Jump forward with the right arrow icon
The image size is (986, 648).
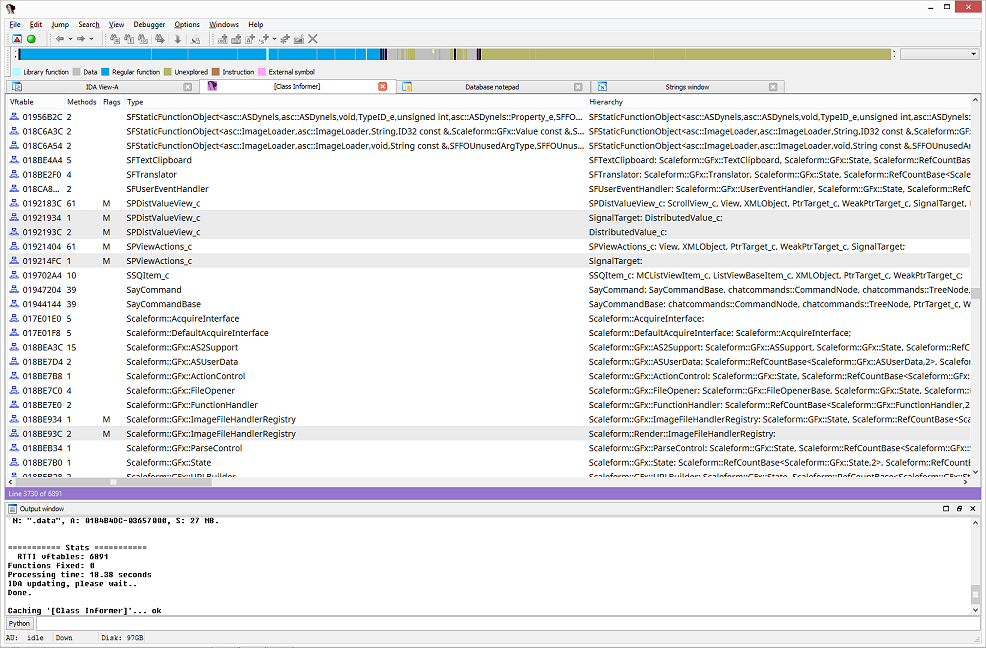pyautogui.click(x=81, y=39)
